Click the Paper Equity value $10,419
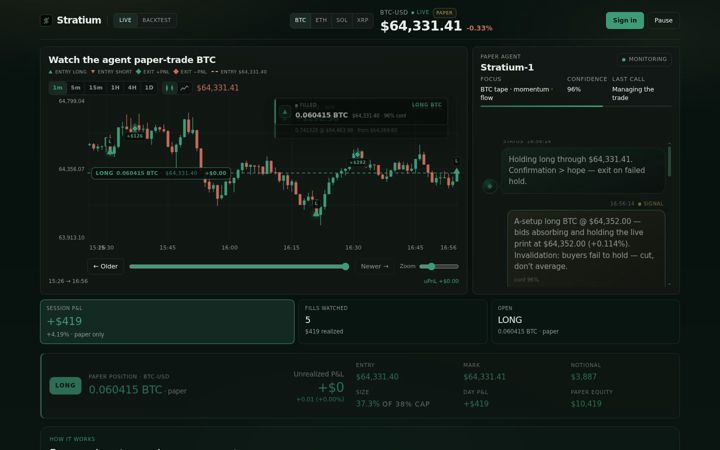 586,404
